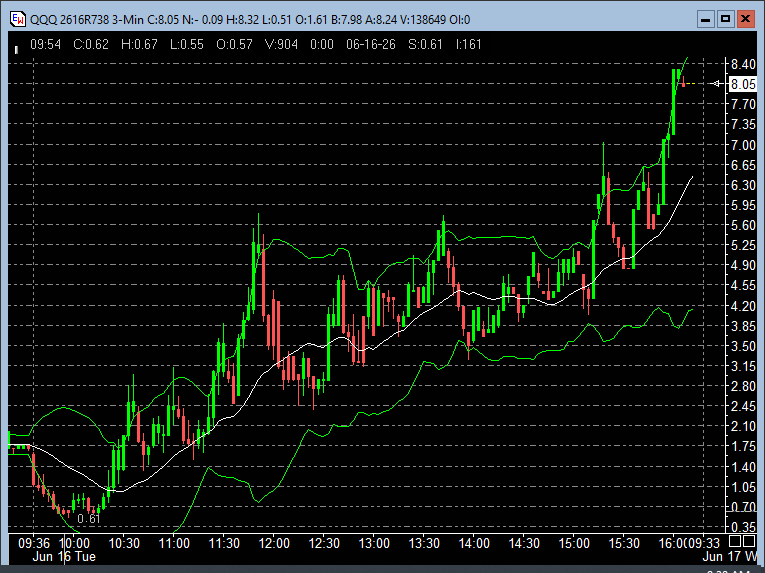Select the O:0.57 open value

coord(234,44)
